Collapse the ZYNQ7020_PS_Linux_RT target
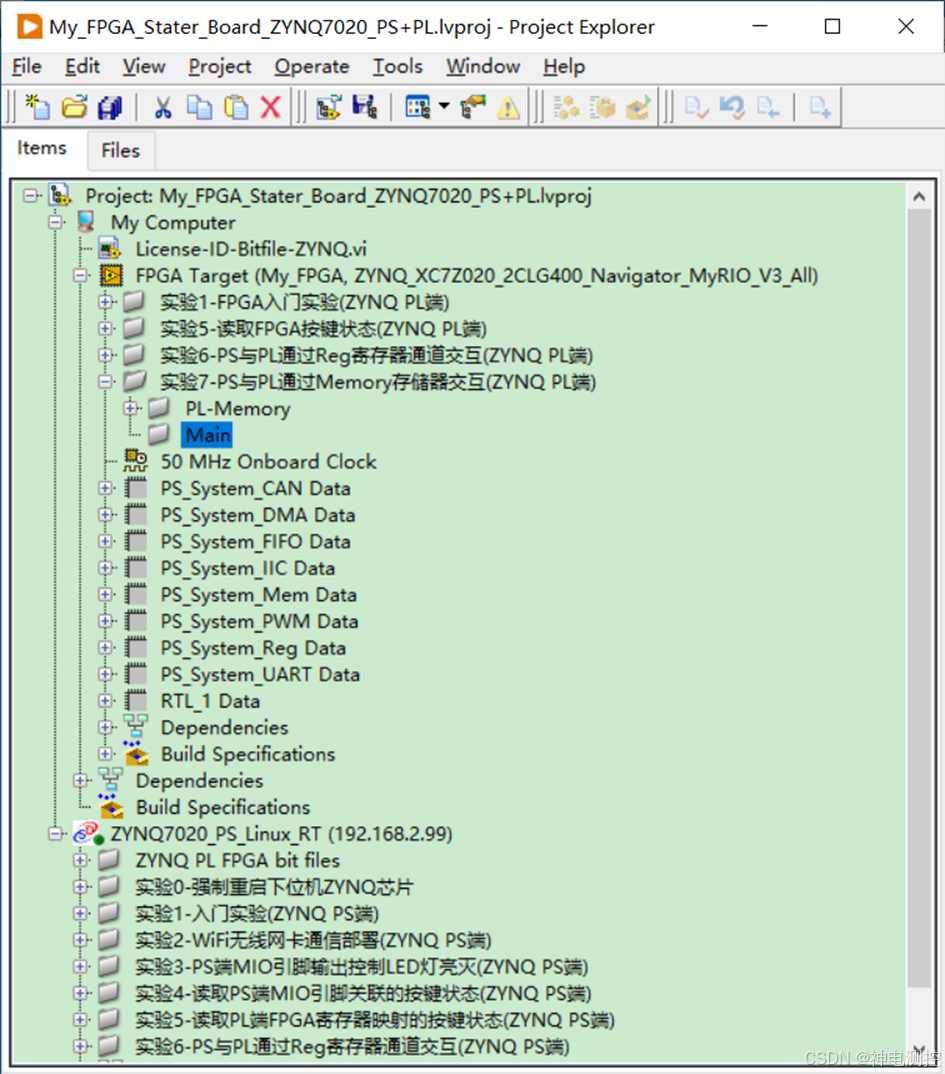 click(55, 834)
